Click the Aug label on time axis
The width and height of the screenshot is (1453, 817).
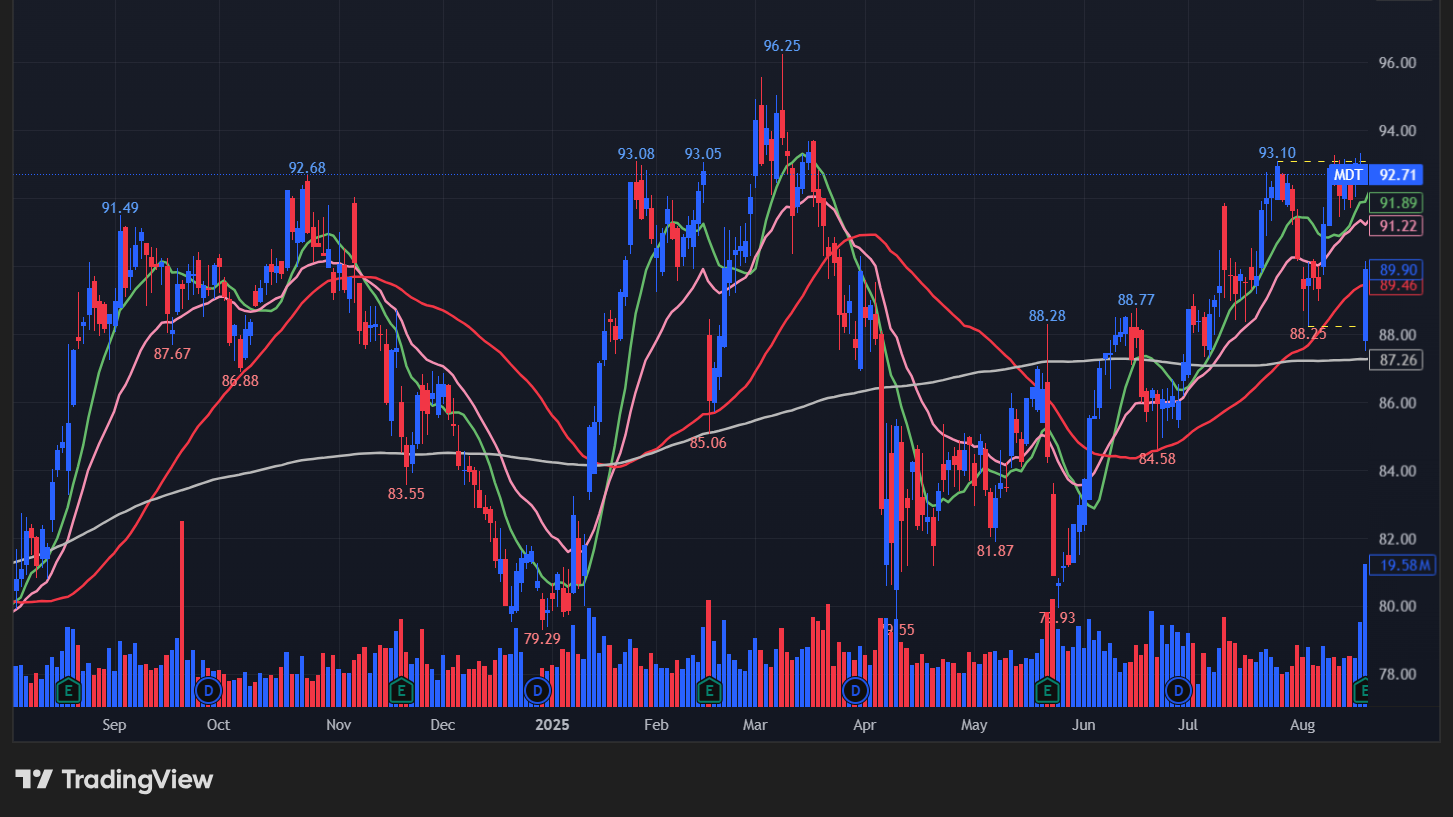tap(1302, 725)
